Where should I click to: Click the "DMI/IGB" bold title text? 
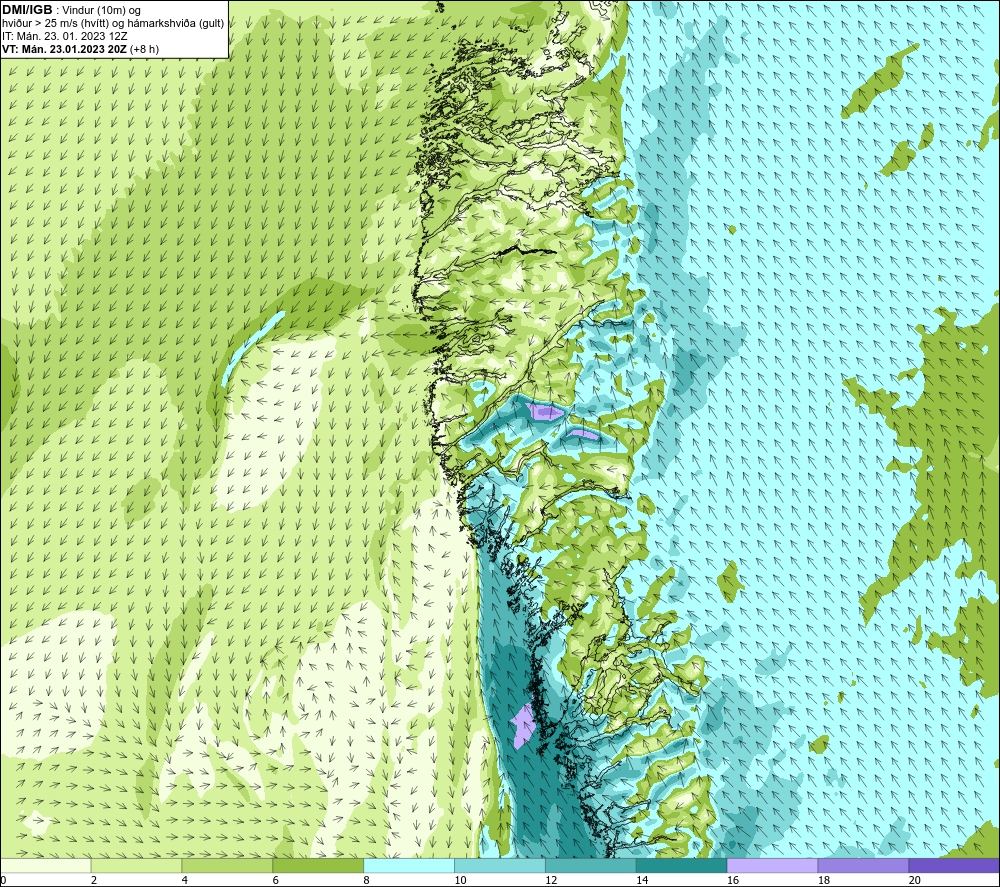click(x=27, y=10)
